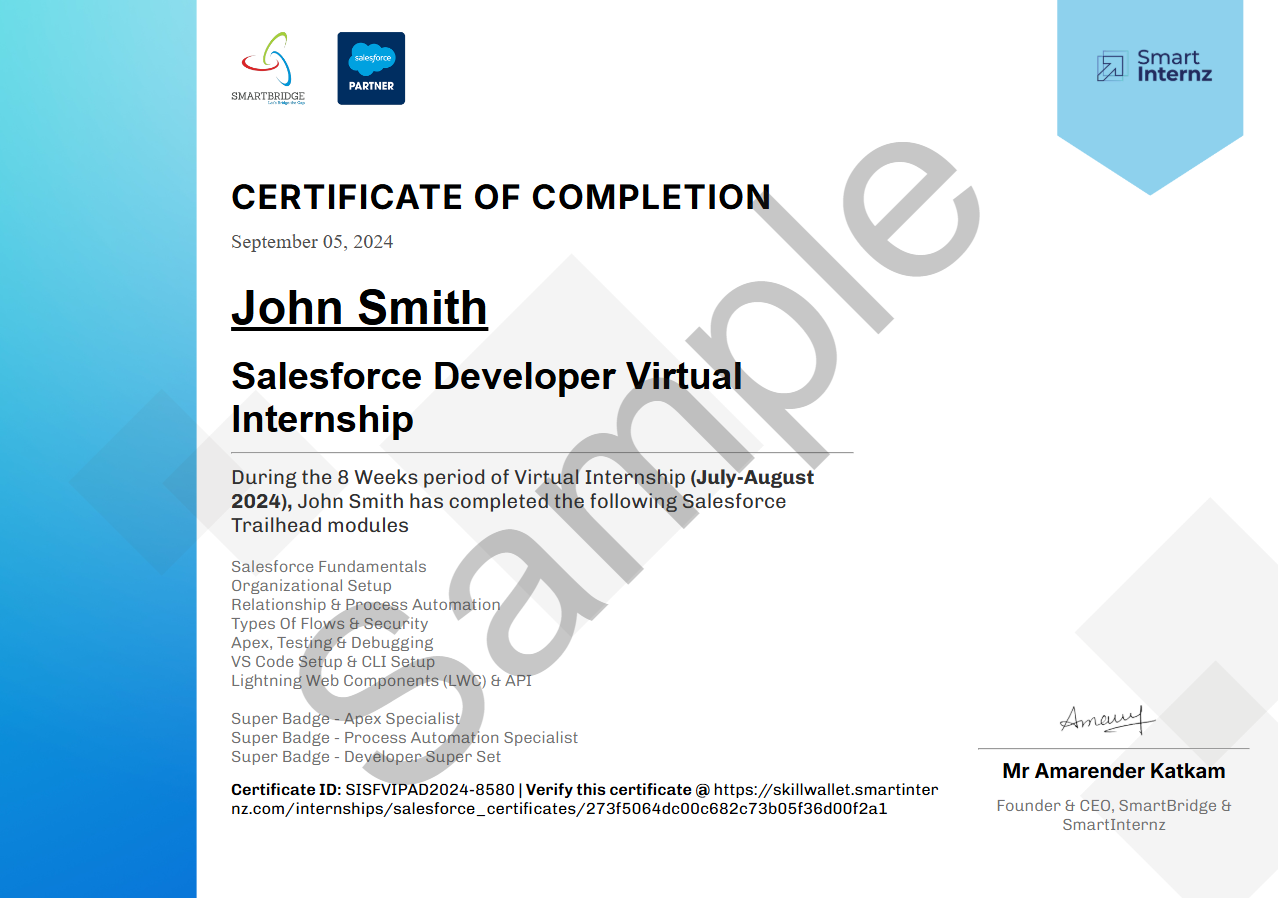Click Types Of Flows & Security module
Viewport: 1278px width, 898px height.
(329, 624)
